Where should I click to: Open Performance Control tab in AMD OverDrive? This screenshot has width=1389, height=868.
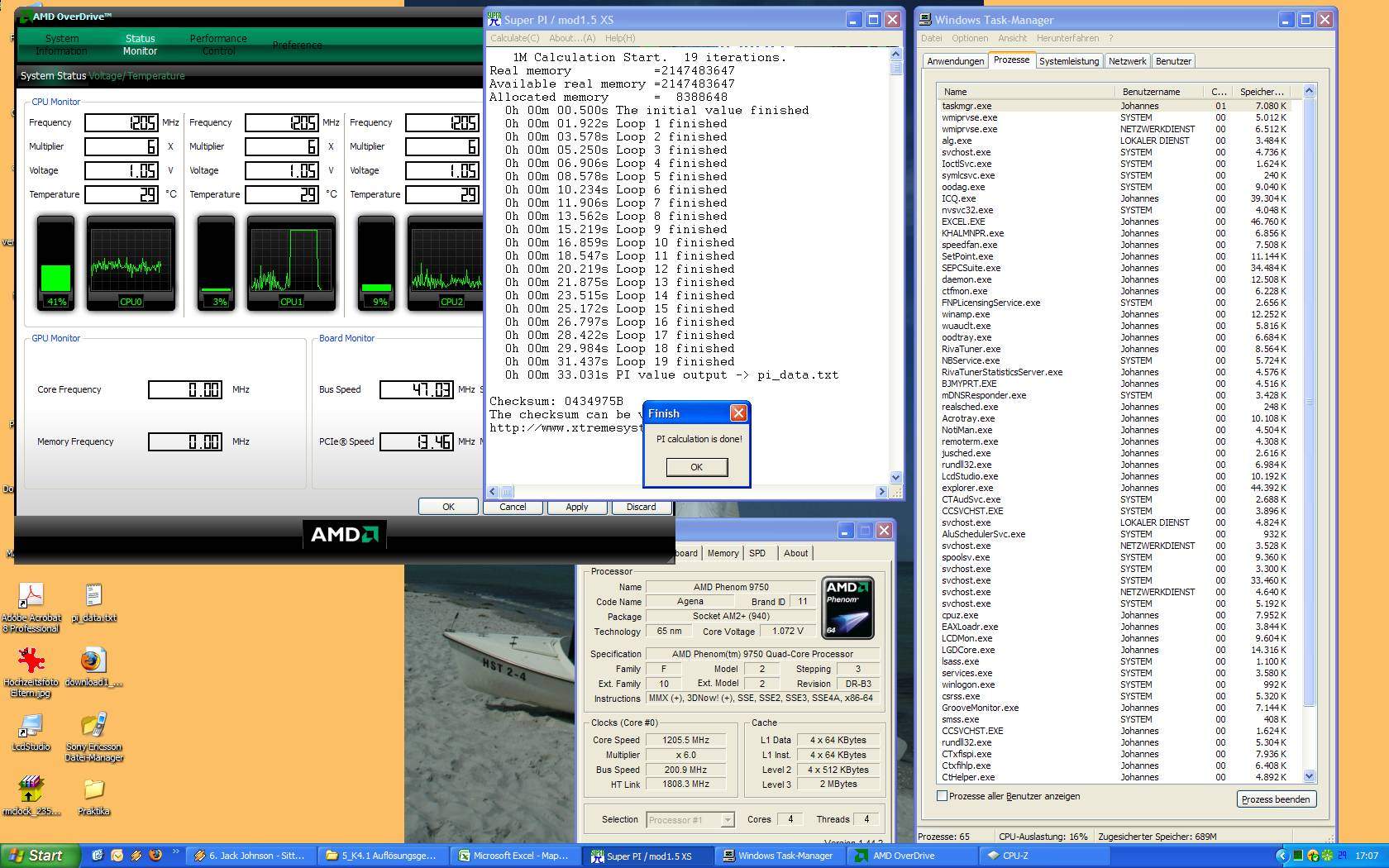(x=218, y=45)
